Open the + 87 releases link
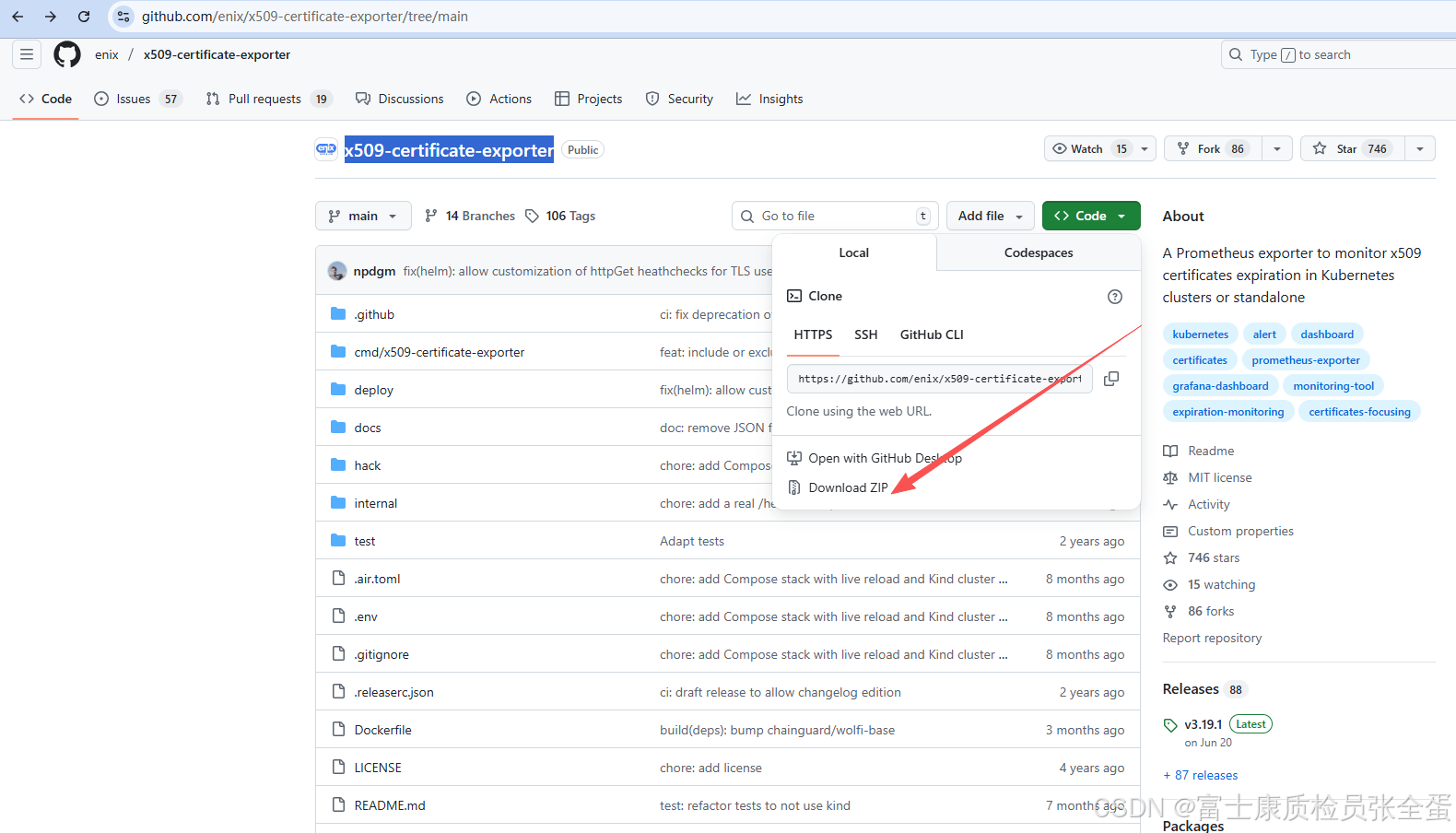Viewport: 1456px width, 833px height. click(x=1200, y=775)
